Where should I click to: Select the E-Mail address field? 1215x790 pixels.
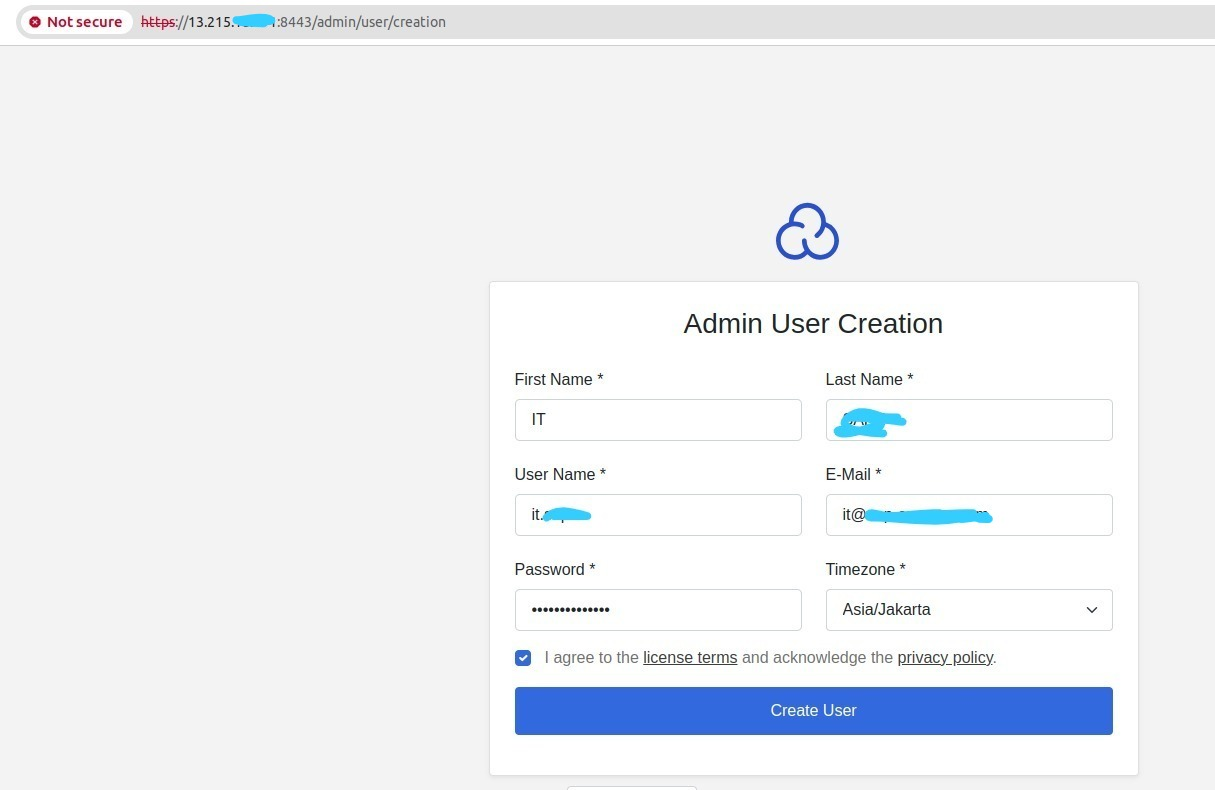pos(968,514)
